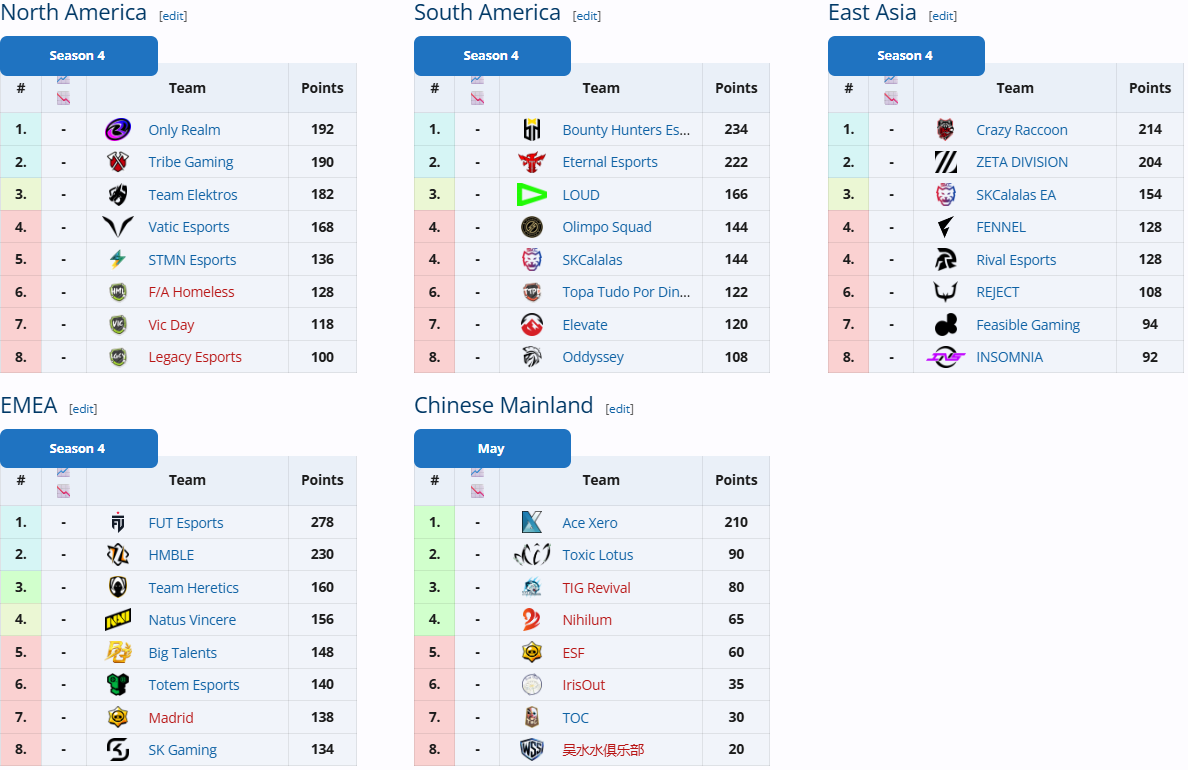
Task: Click the Crazy Raccoon team logo
Action: (946, 130)
